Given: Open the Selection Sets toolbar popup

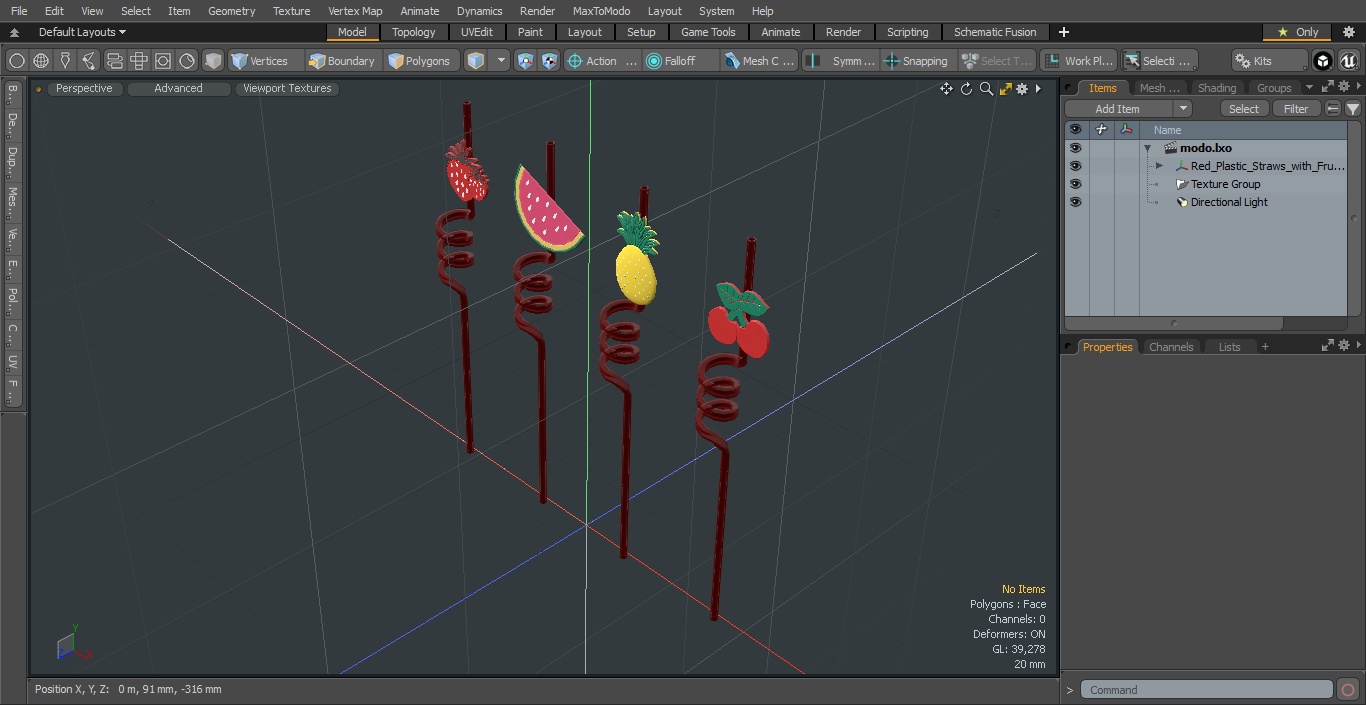Looking at the screenshot, I should pos(1158,61).
